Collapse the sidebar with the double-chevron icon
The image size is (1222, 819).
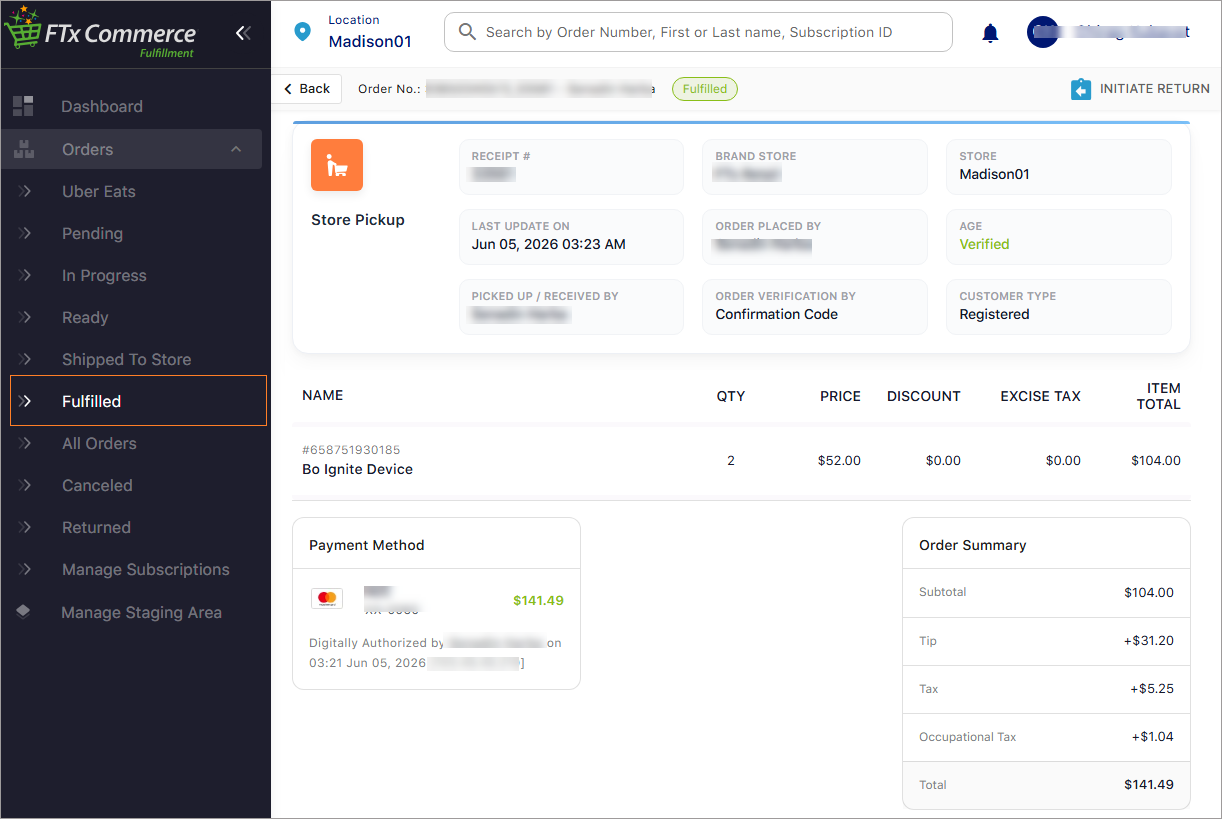tap(243, 33)
